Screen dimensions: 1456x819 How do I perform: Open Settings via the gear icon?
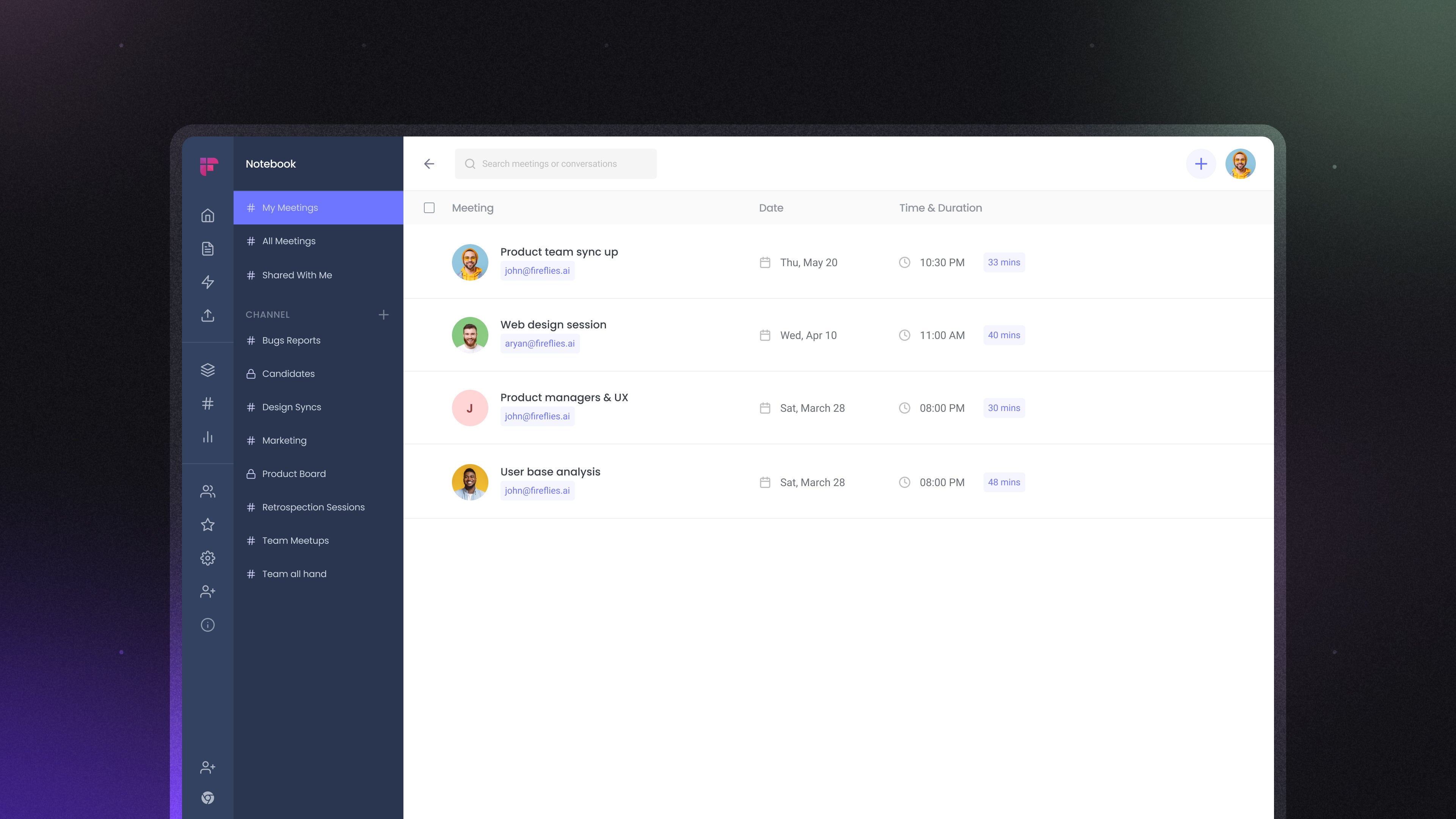[207, 558]
